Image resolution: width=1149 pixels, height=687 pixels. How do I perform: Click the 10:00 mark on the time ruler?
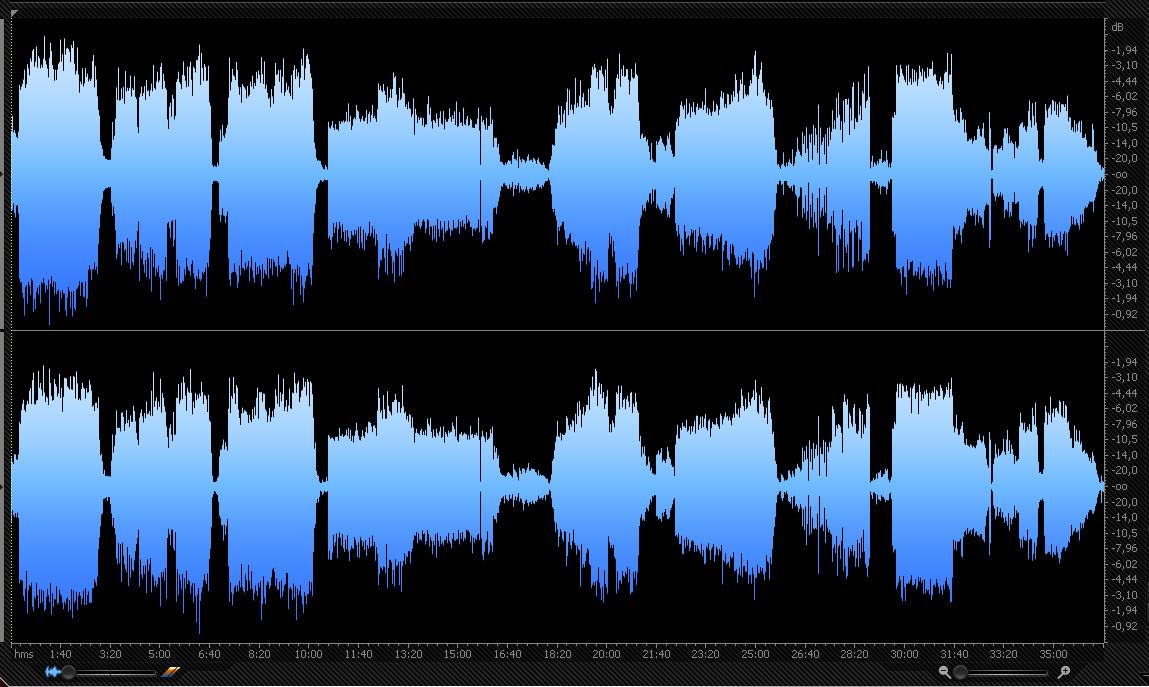click(308, 654)
